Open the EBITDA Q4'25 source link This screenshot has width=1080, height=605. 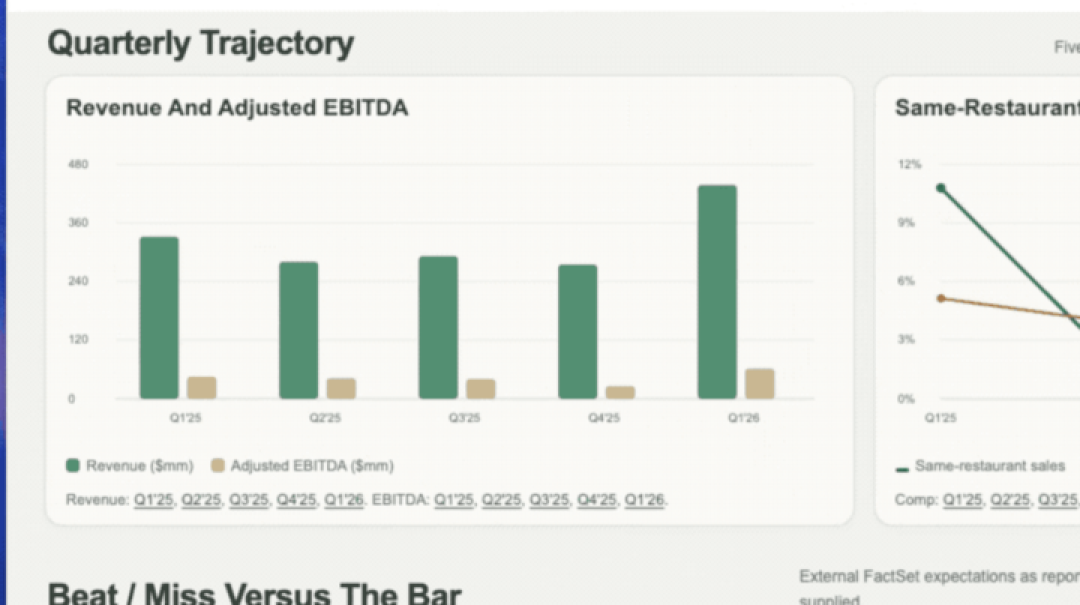point(596,500)
